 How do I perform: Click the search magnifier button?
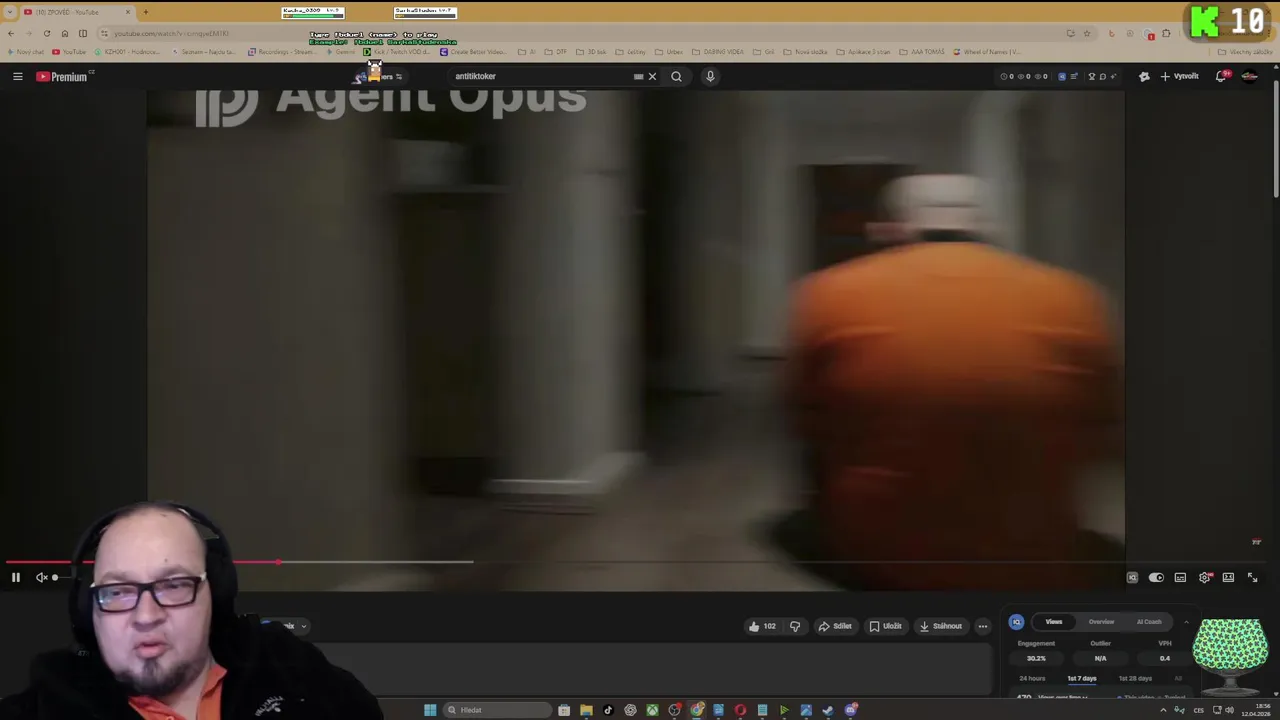click(x=676, y=76)
